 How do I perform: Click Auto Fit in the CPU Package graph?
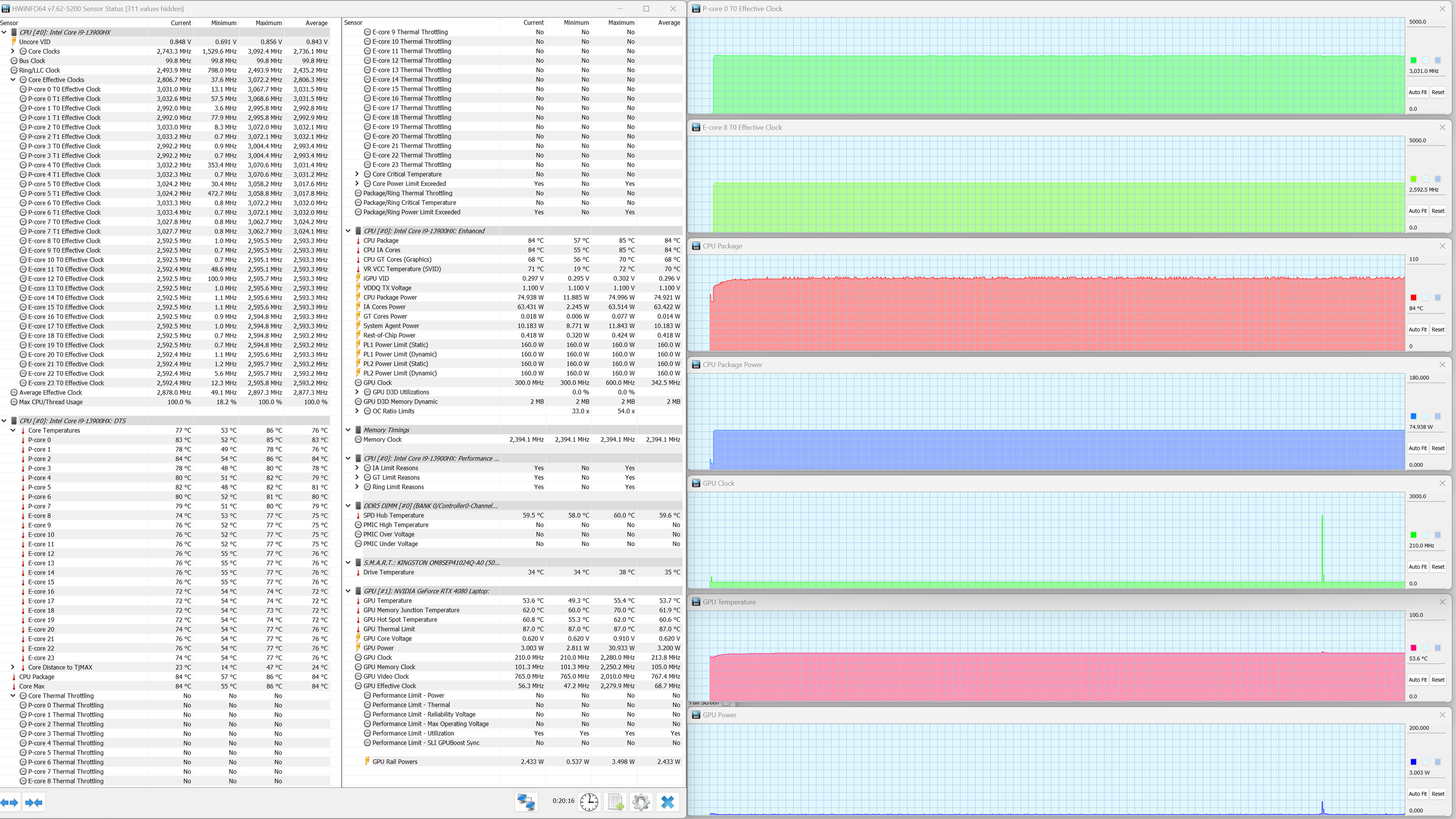[1417, 329]
